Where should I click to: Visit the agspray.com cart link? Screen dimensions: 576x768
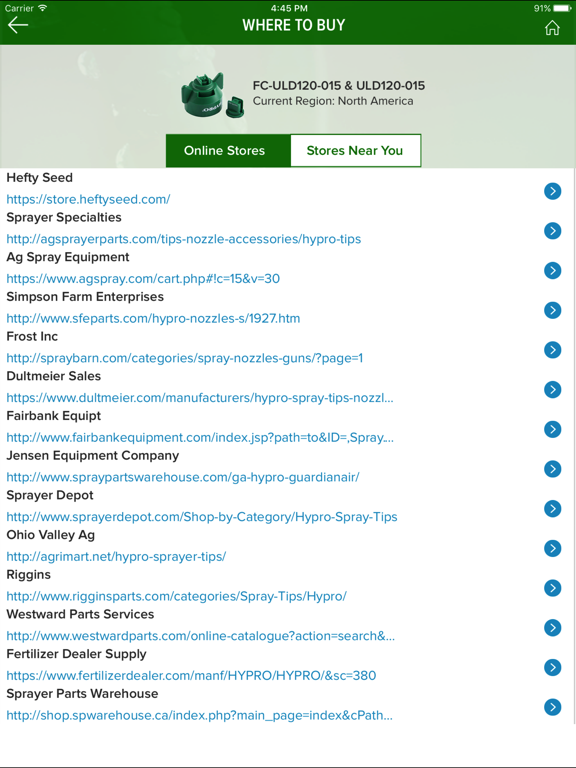[x=143, y=279]
